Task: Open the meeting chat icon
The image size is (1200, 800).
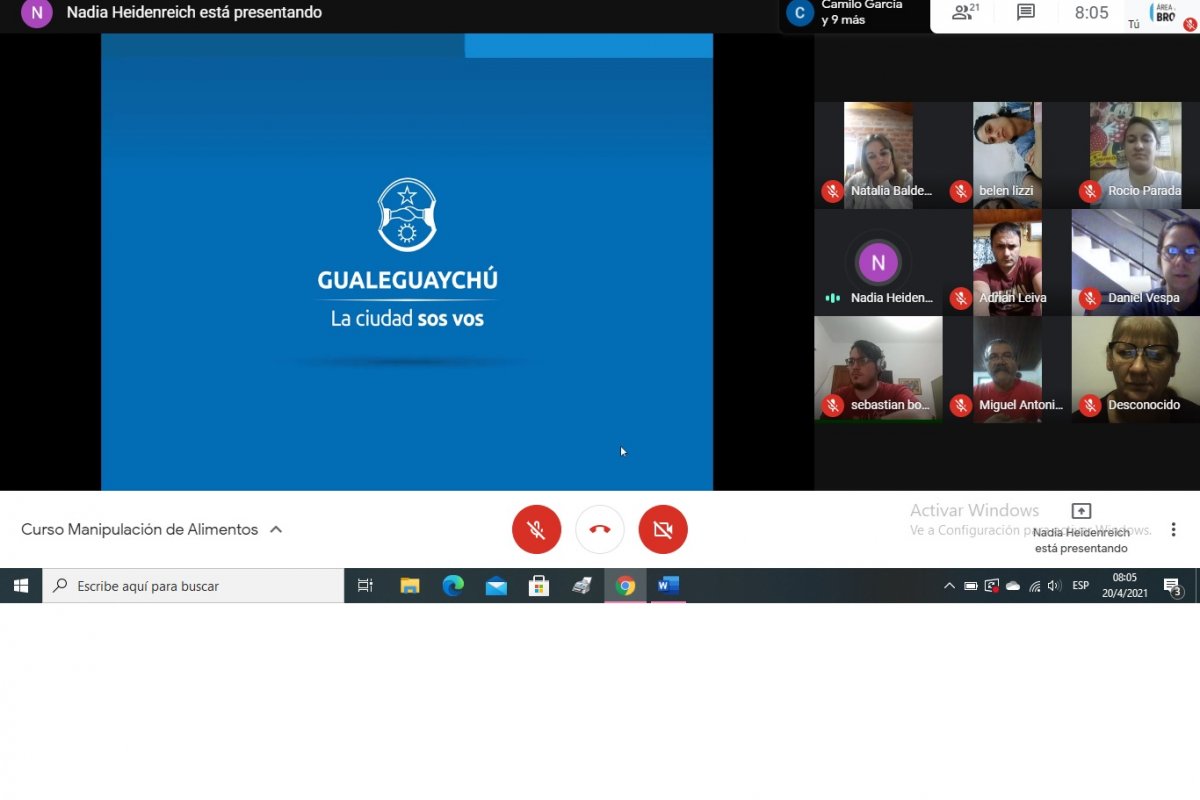Action: (1025, 13)
